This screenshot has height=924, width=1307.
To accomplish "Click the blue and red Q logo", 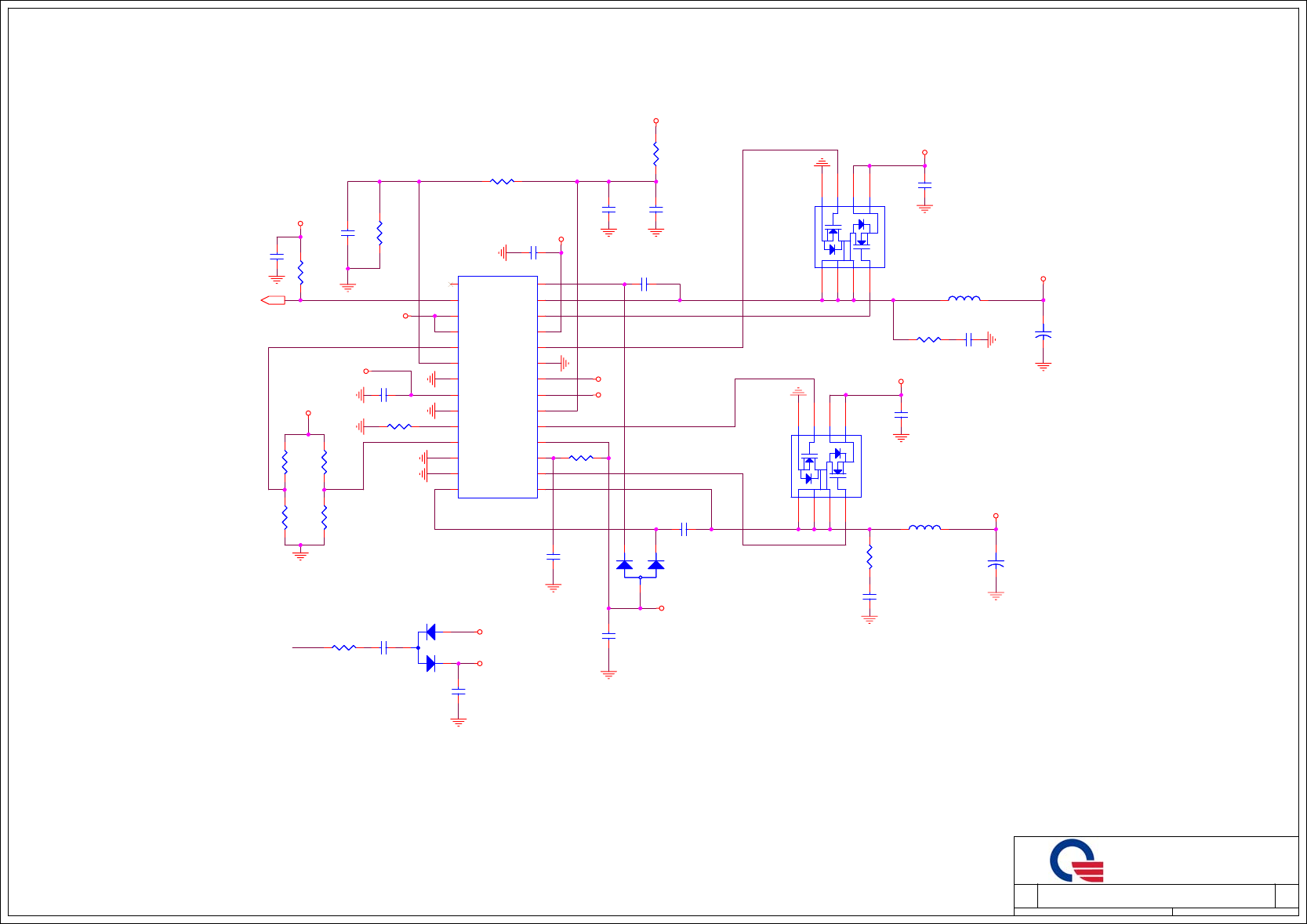I will click(x=1076, y=861).
